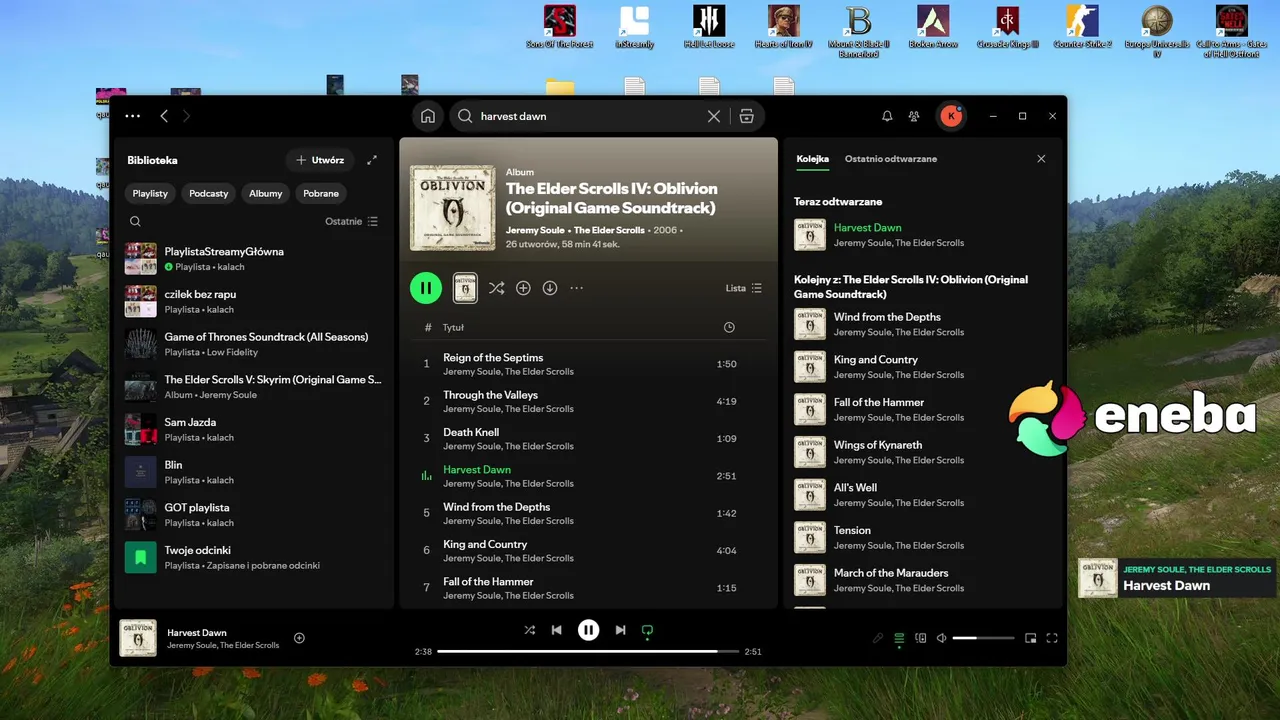This screenshot has height=720, width=1280.
Task: Skip to next track
Action: pyautogui.click(x=620, y=630)
